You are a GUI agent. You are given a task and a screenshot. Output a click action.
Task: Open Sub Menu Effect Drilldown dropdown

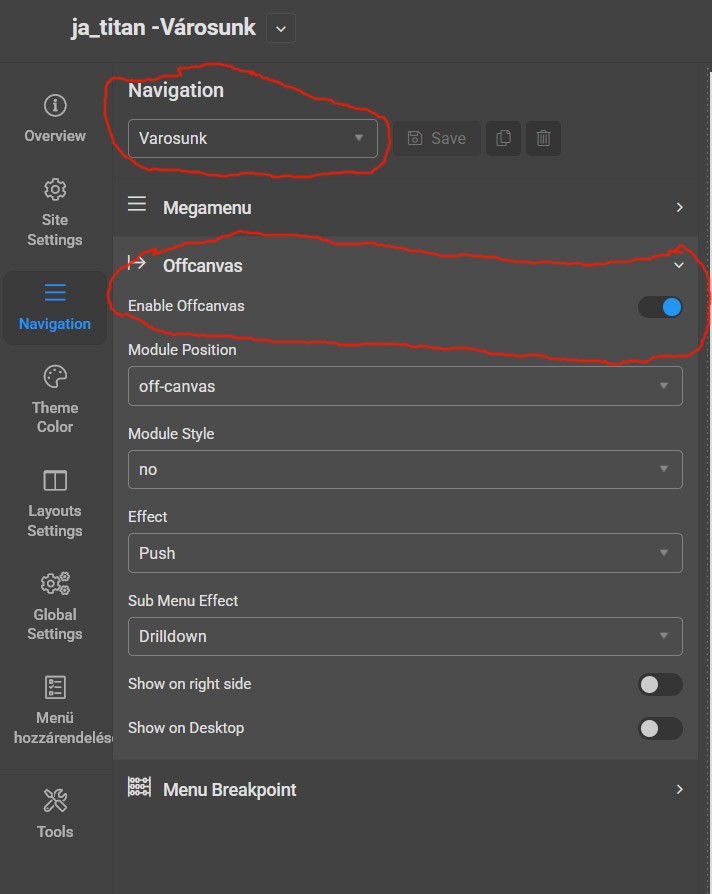(405, 636)
